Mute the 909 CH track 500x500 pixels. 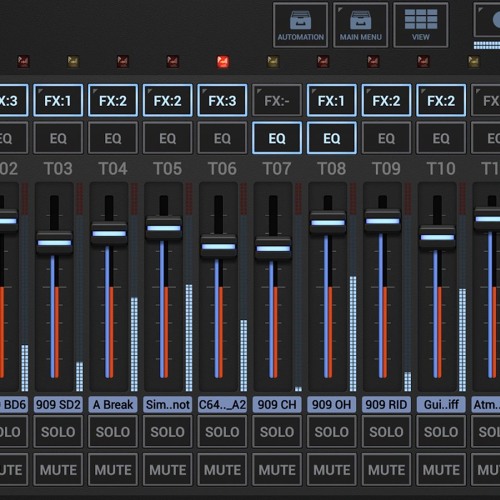277,470
